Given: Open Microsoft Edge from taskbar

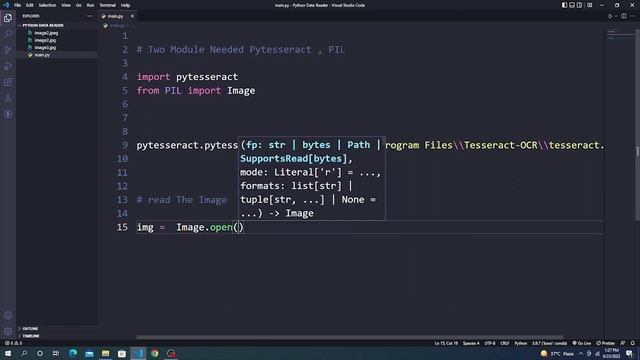Looking at the screenshot, I should [73, 353].
